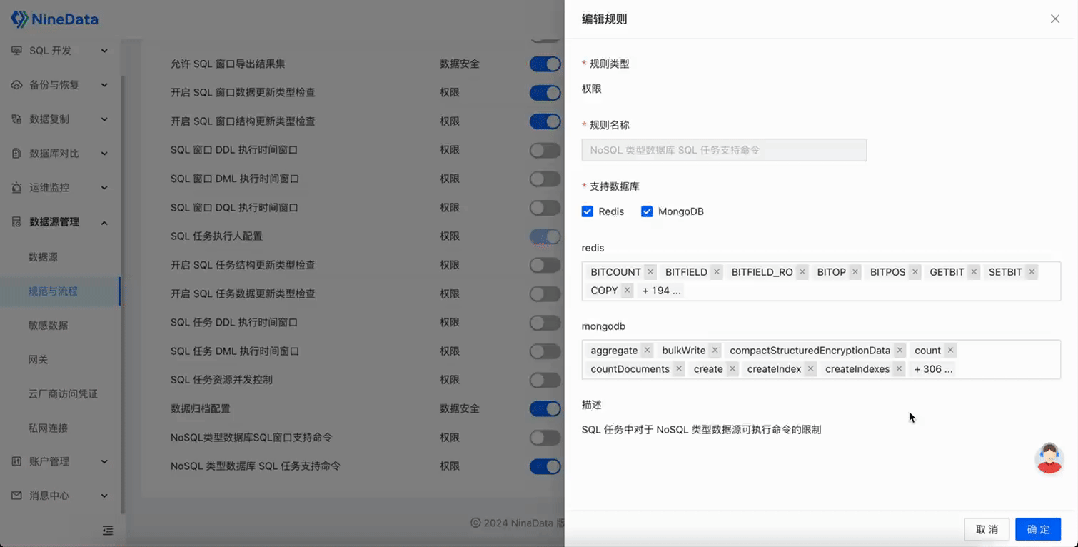Collapse the sidebar with the menu fold icon
The height and width of the screenshot is (547, 1078).
click(x=108, y=531)
